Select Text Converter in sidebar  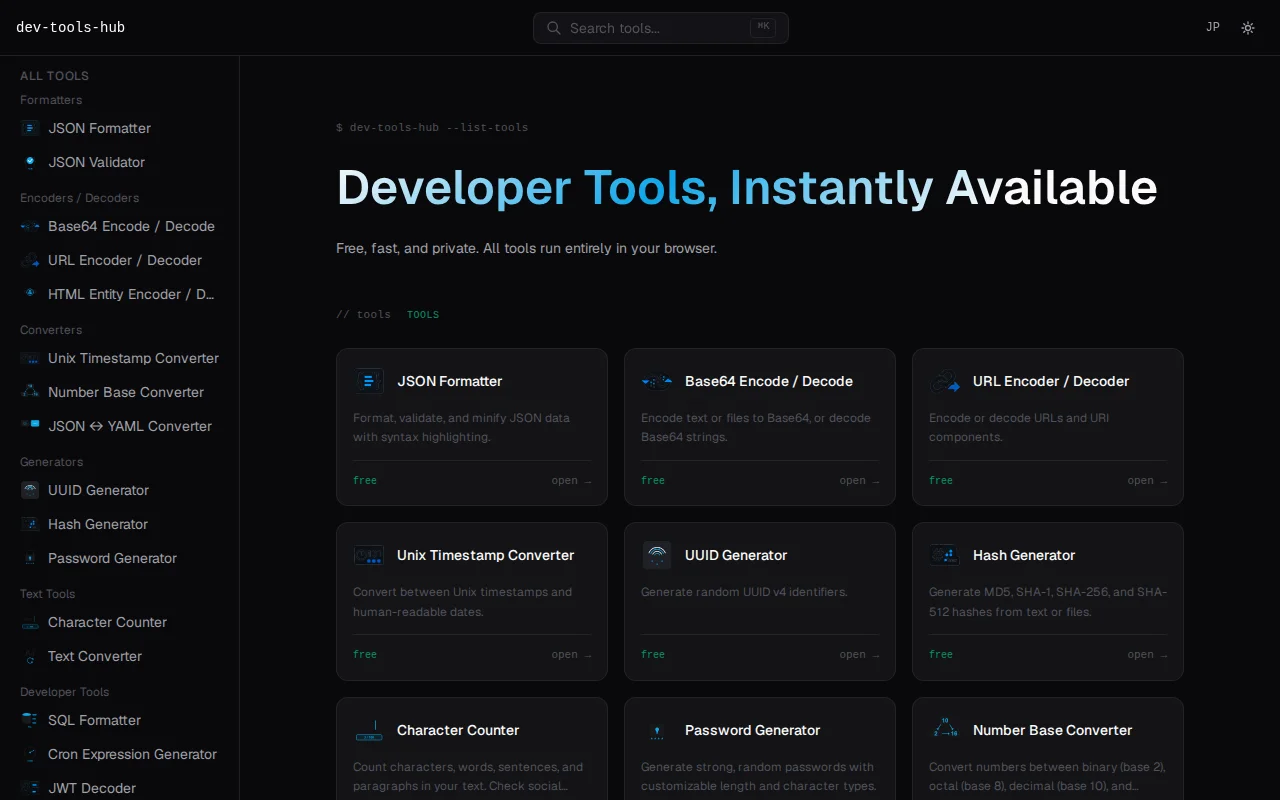coord(119,656)
